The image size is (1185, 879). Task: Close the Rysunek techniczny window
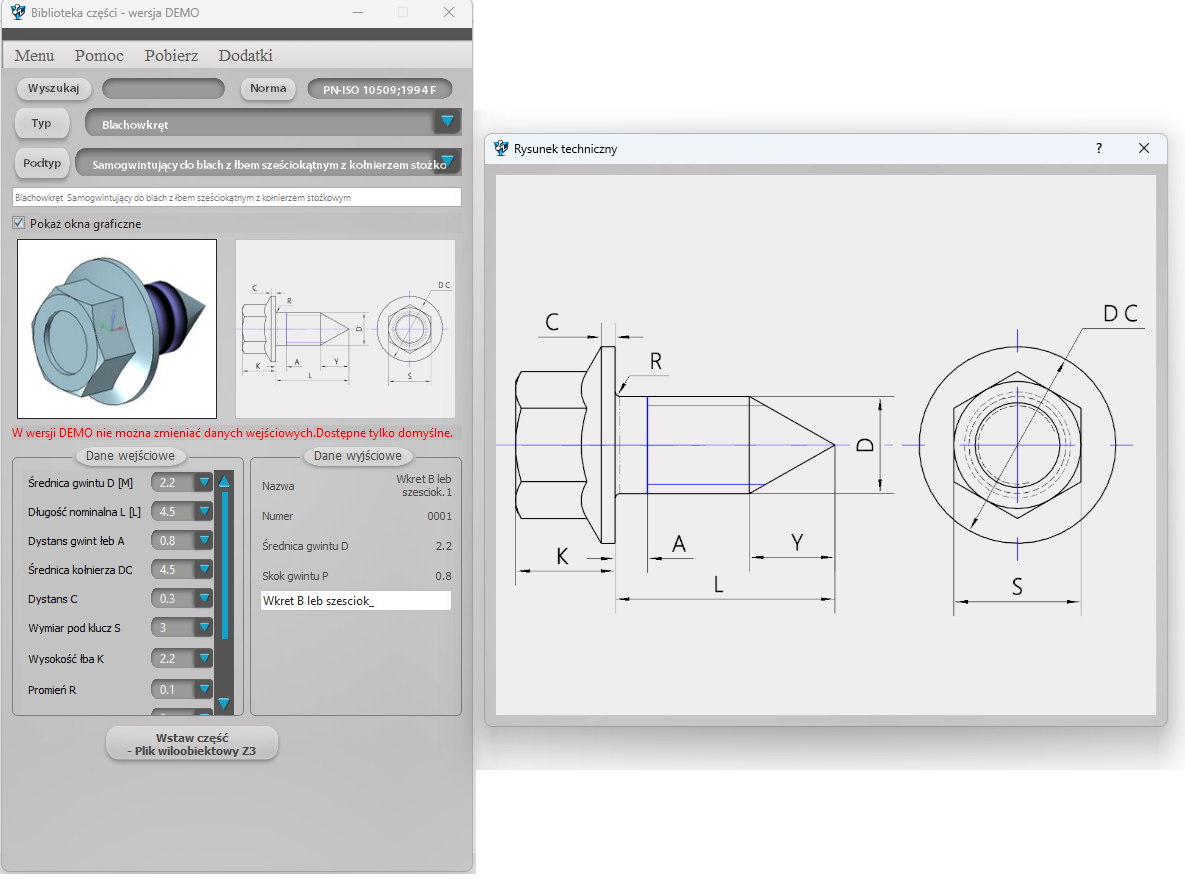pos(1144,148)
